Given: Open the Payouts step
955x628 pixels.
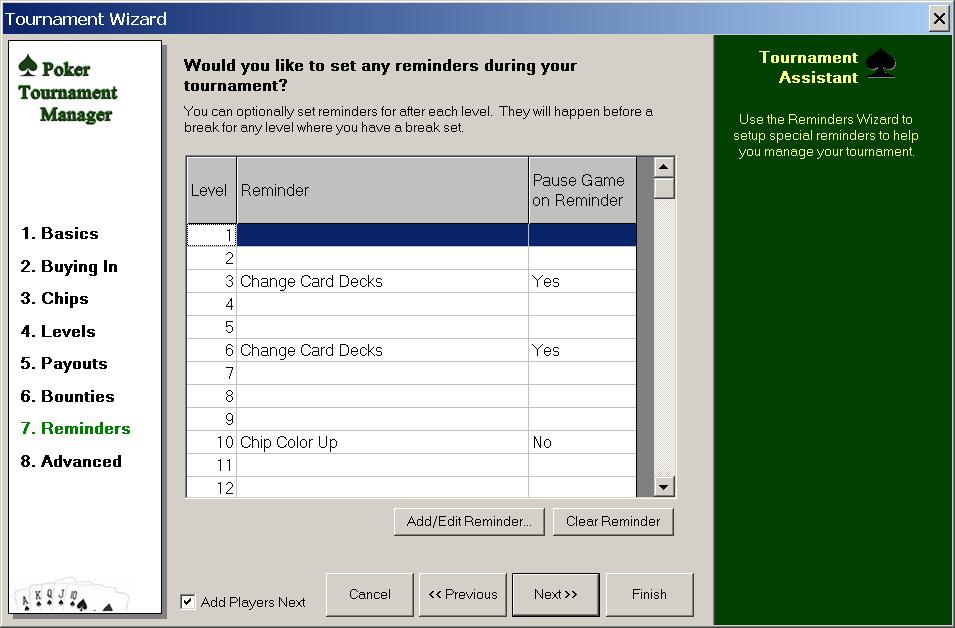Looking at the screenshot, I should click(62, 363).
